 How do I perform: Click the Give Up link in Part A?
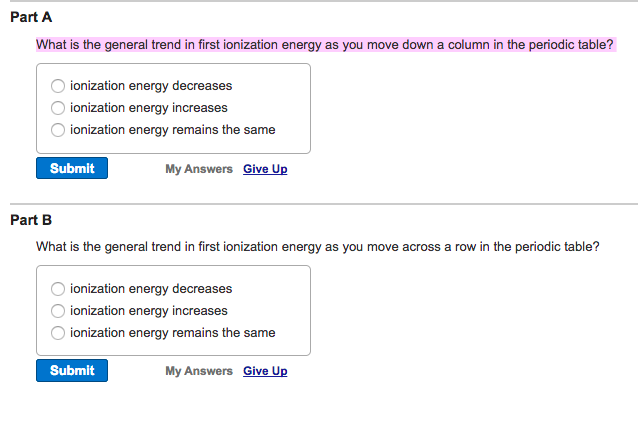pos(265,169)
